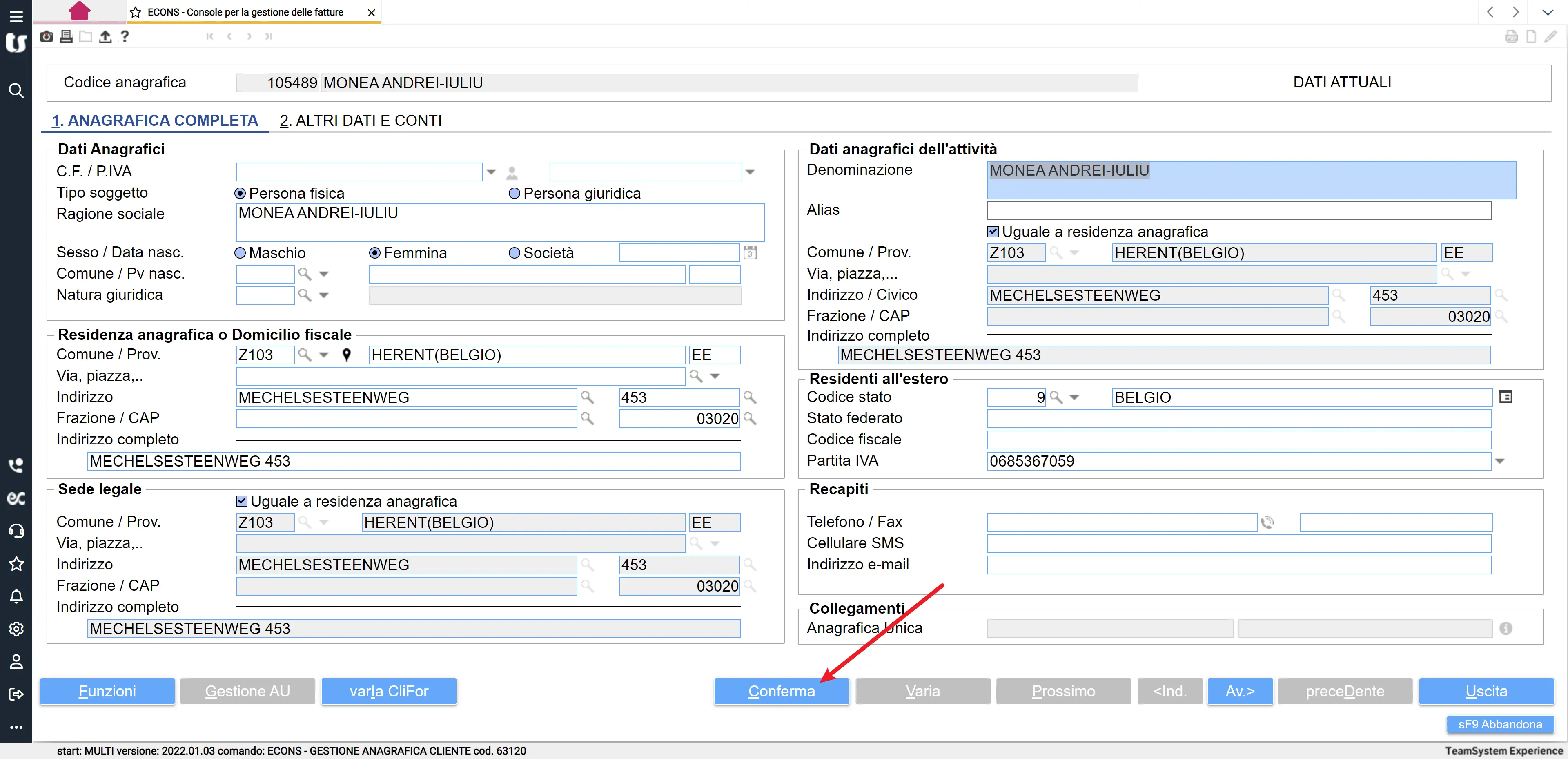The image size is (1568, 759).
Task: Click the printer icon in top toolbar
Action: [66, 36]
